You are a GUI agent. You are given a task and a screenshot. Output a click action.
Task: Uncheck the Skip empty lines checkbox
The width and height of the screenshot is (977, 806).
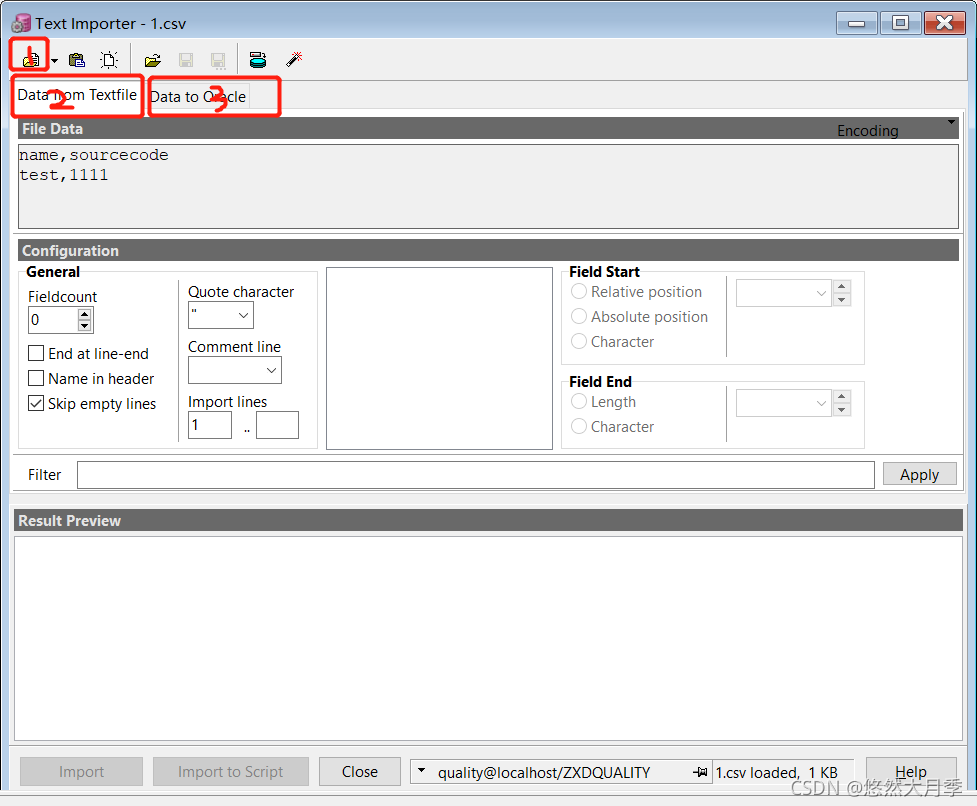pyautogui.click(x=36, y=404)
